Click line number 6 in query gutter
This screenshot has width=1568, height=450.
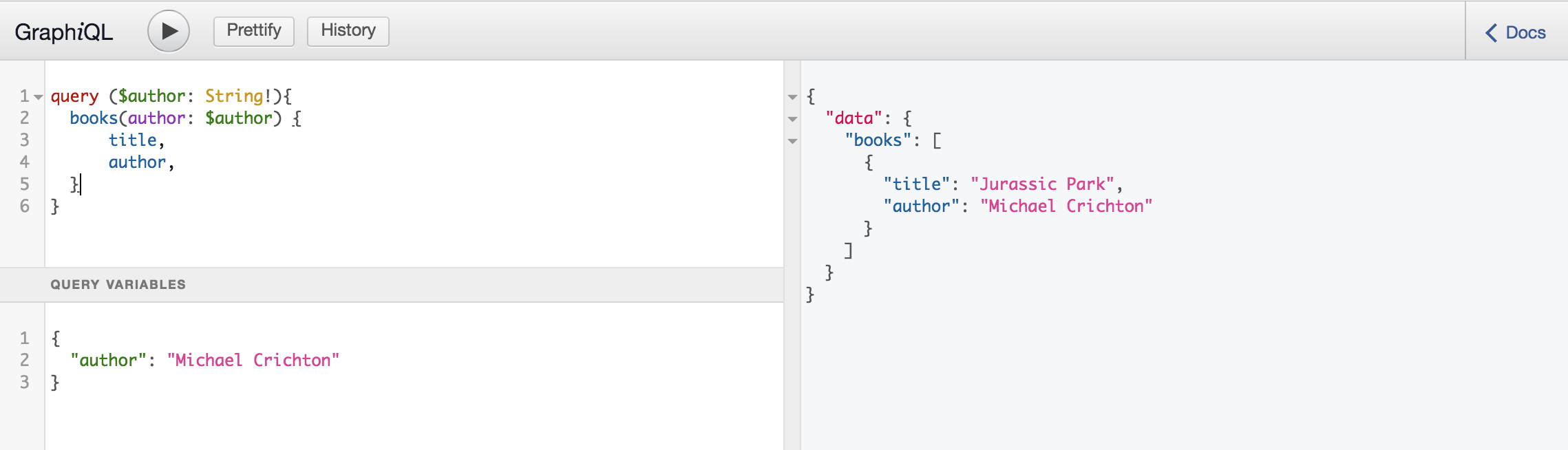click(x=25, y=206)
